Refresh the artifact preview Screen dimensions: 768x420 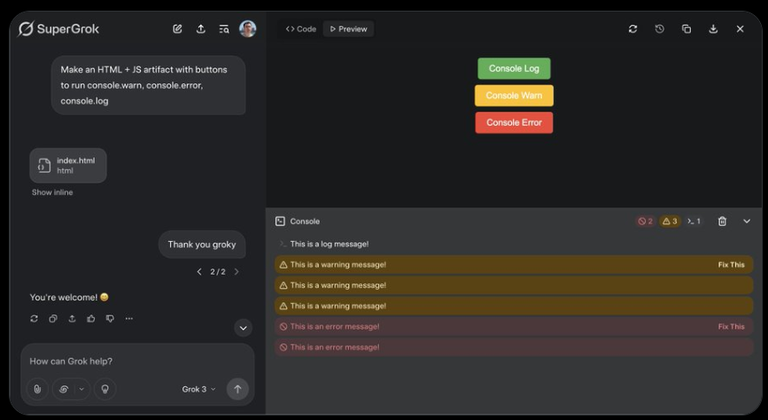[633, 29]
